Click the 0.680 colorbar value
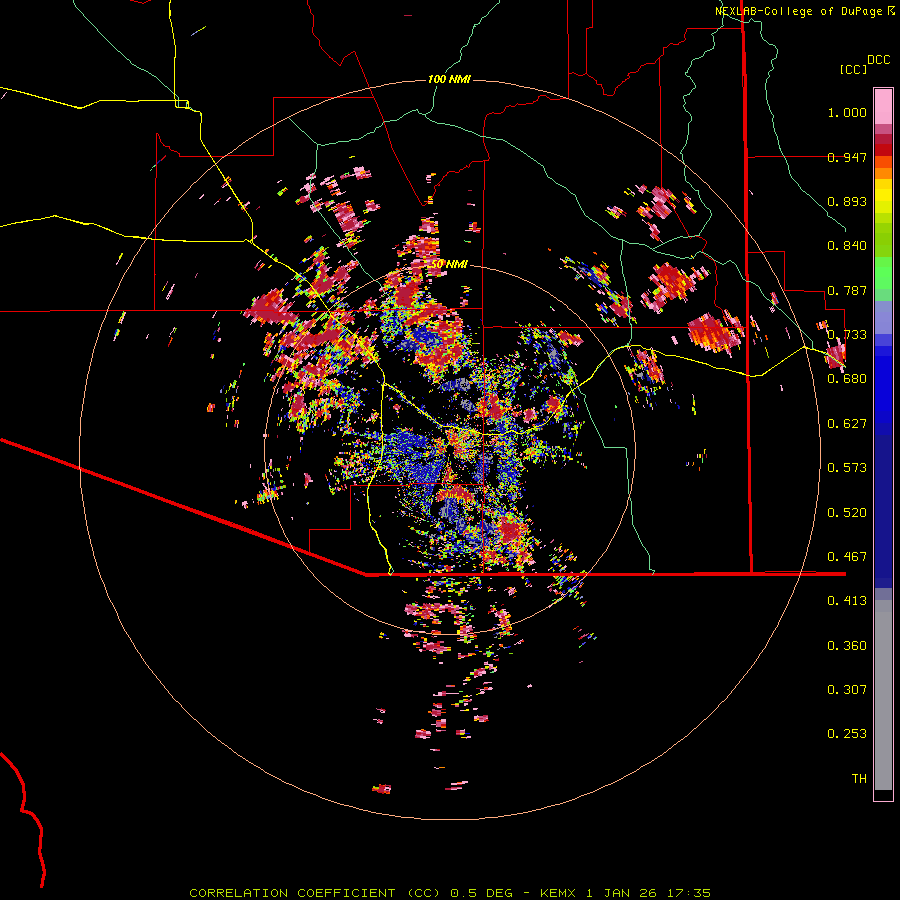 (x=847, y=379)
